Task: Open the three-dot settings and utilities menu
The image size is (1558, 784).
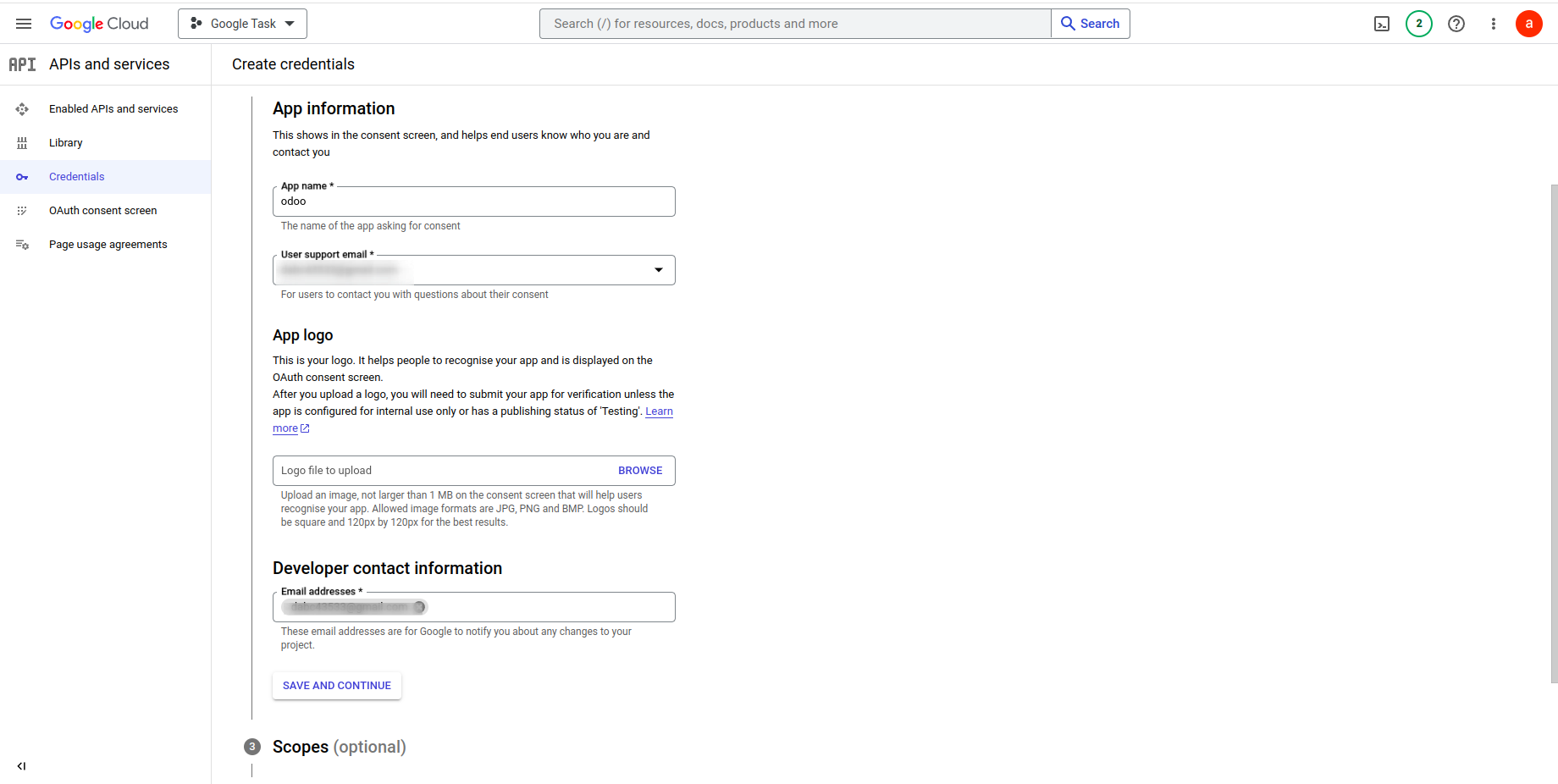Action: 1494,24
